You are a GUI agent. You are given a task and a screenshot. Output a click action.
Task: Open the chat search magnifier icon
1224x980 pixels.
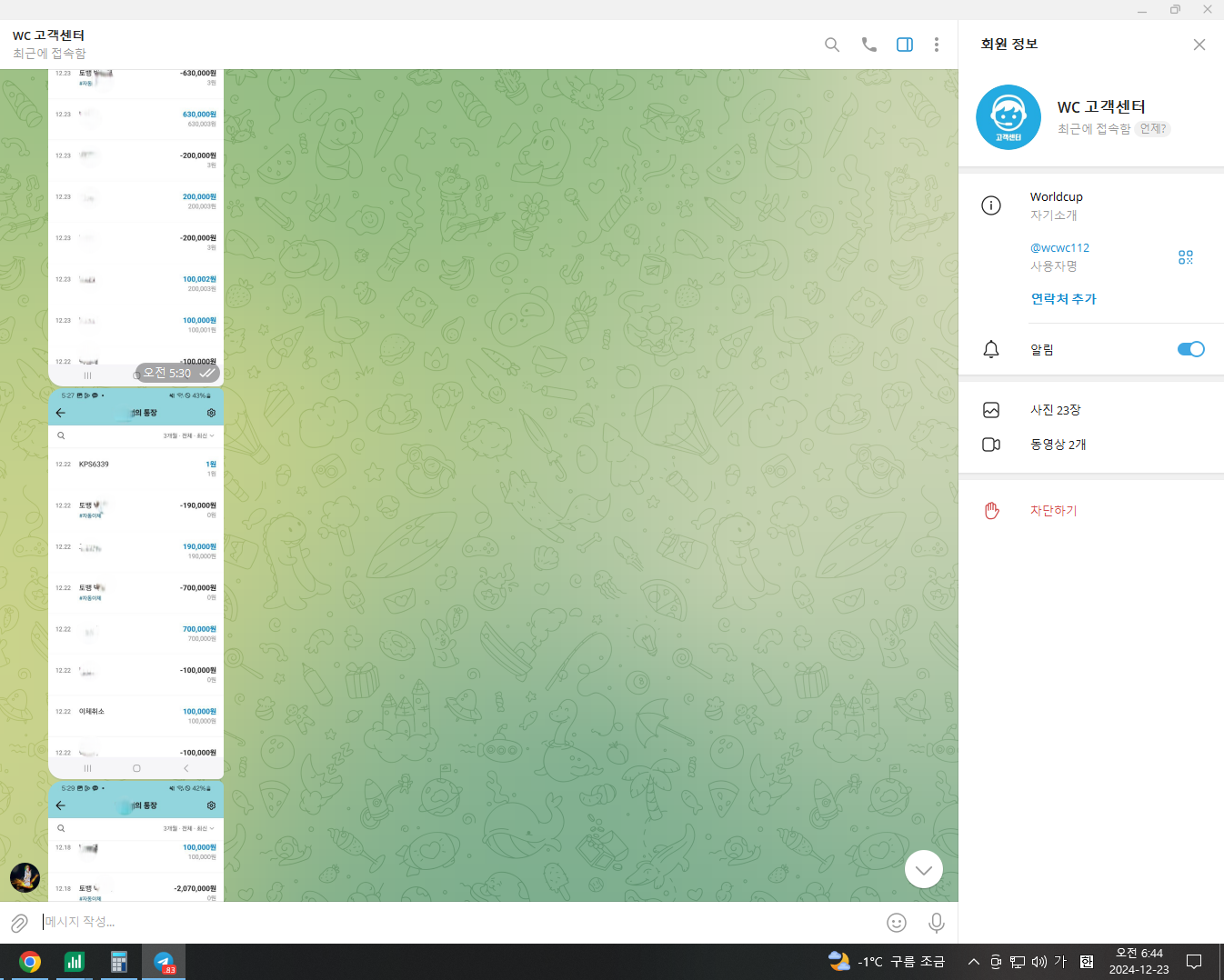click(831, 45)
